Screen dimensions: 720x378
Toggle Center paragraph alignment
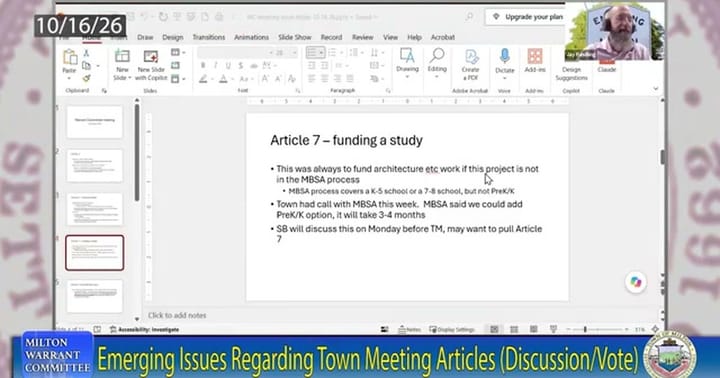click(x=325, y=79)
